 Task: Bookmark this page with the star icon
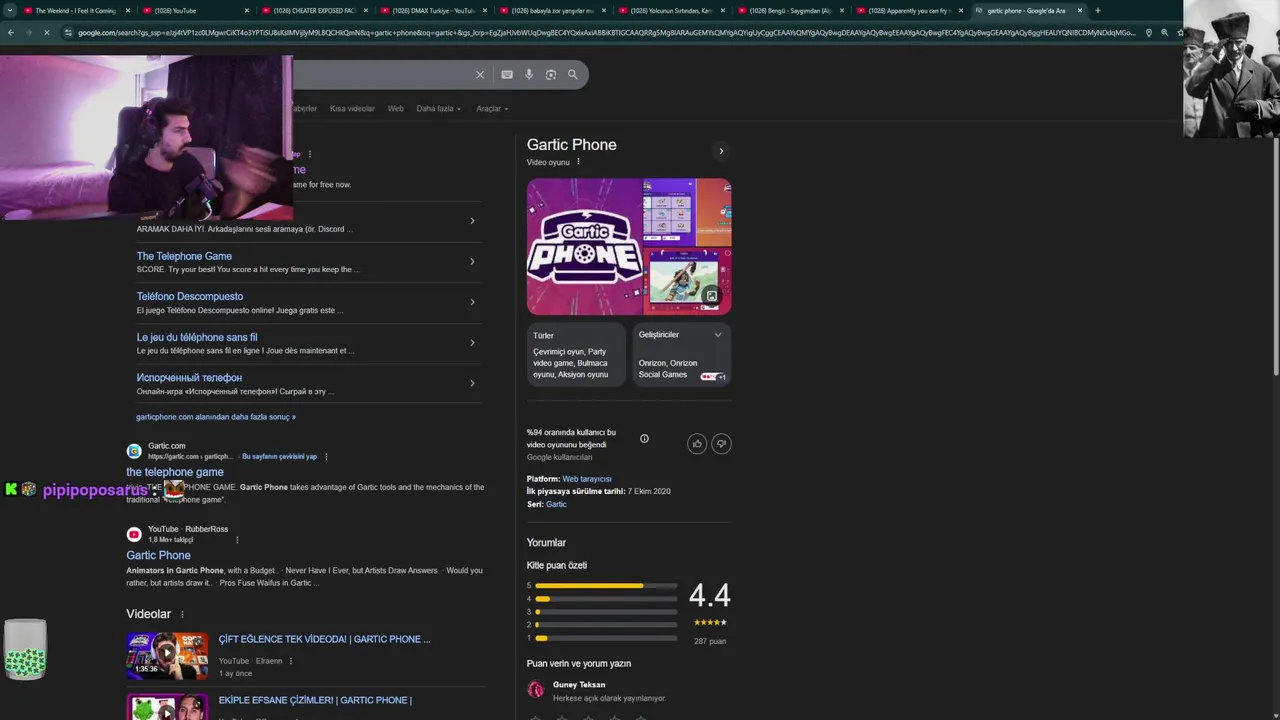tap(1180, 33)
